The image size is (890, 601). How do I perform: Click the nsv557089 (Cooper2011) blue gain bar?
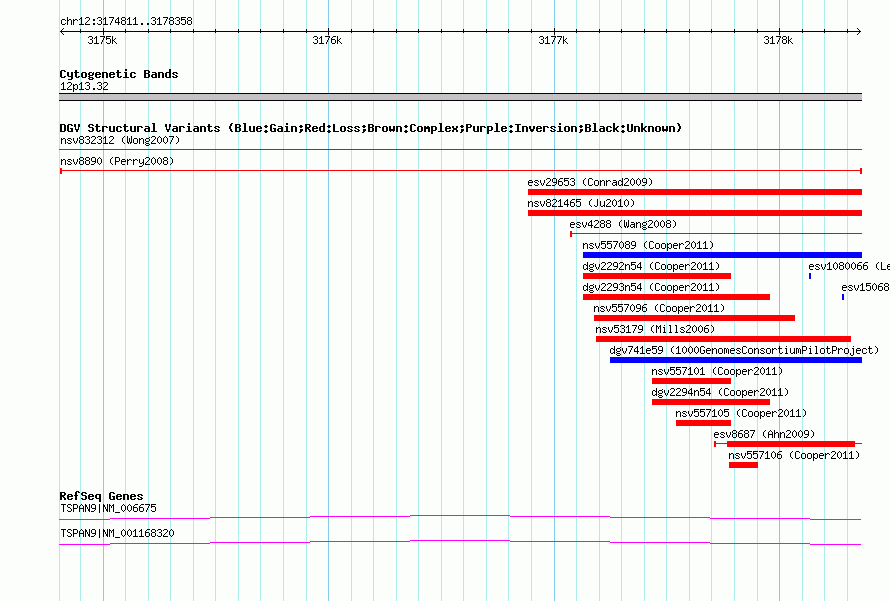[722, 255]
